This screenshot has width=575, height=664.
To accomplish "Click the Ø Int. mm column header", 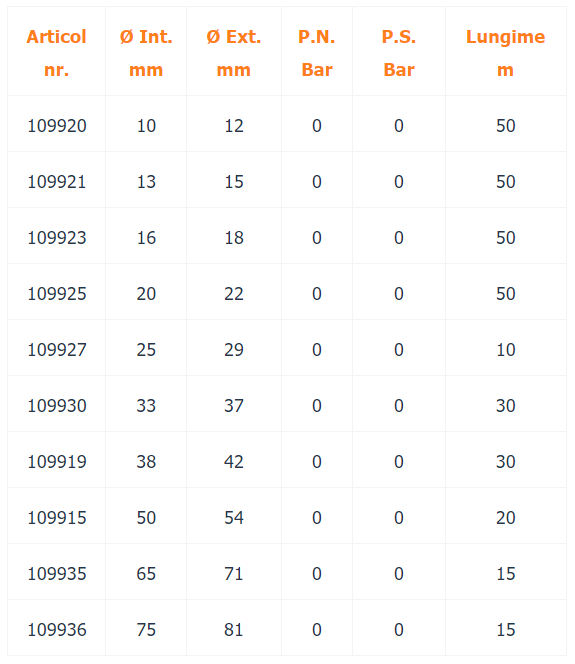I will click(146, 53).
